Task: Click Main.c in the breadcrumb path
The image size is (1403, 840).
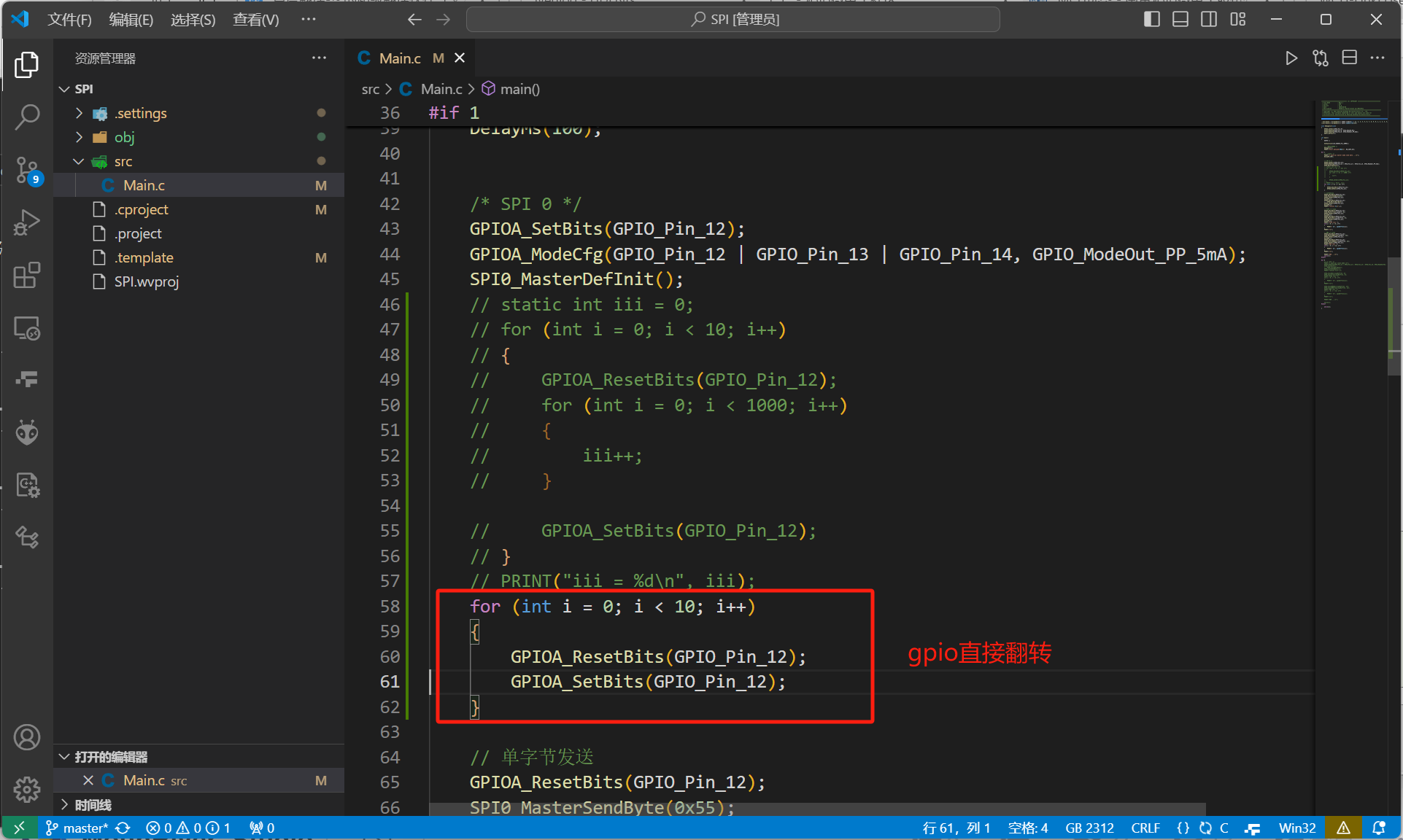Action: tap(441, 89)
